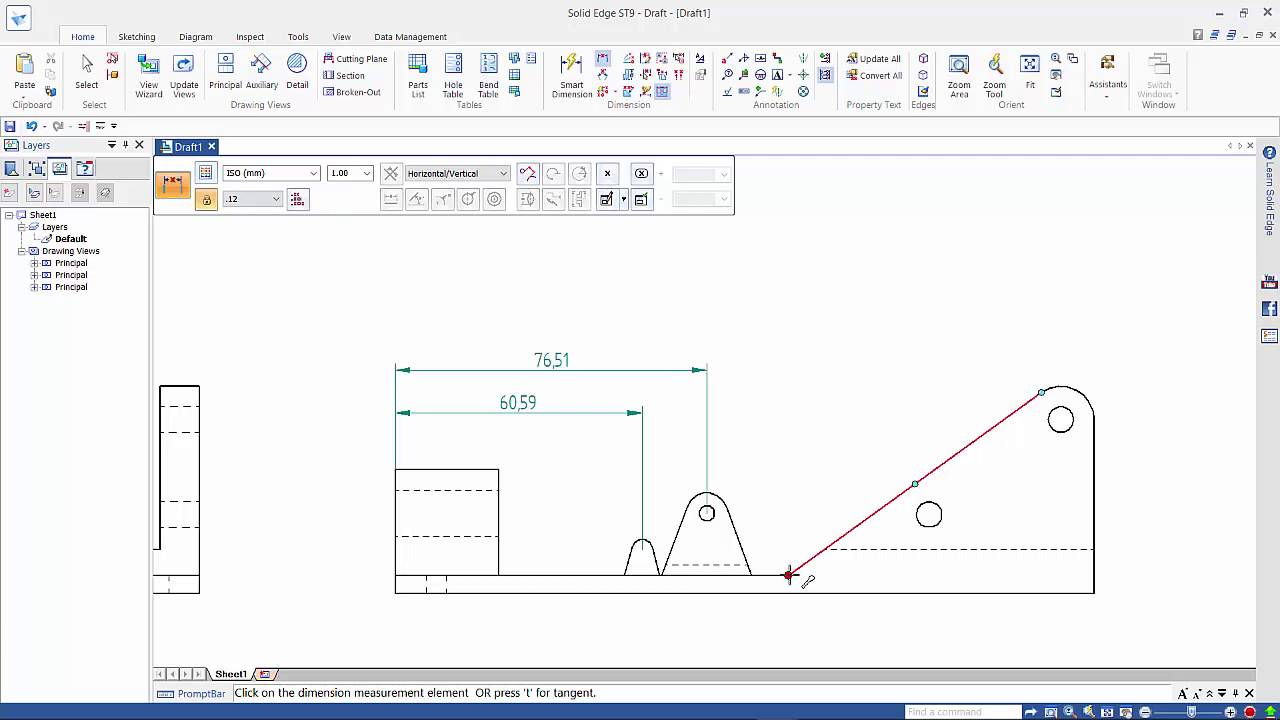Open the View Wizard tool
Screen dimensions: 1280x720
(149, 76)
